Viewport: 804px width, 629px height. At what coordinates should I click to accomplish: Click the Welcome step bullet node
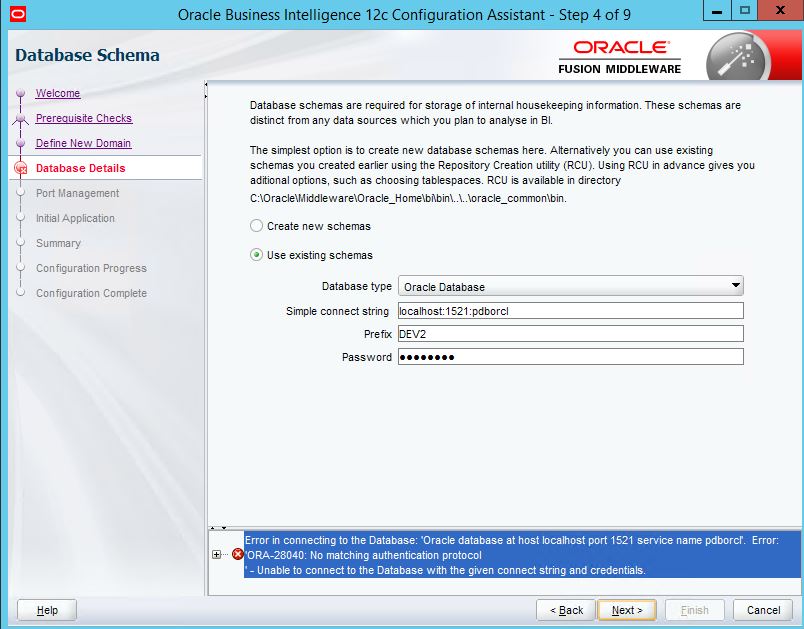tap(20, 94)
